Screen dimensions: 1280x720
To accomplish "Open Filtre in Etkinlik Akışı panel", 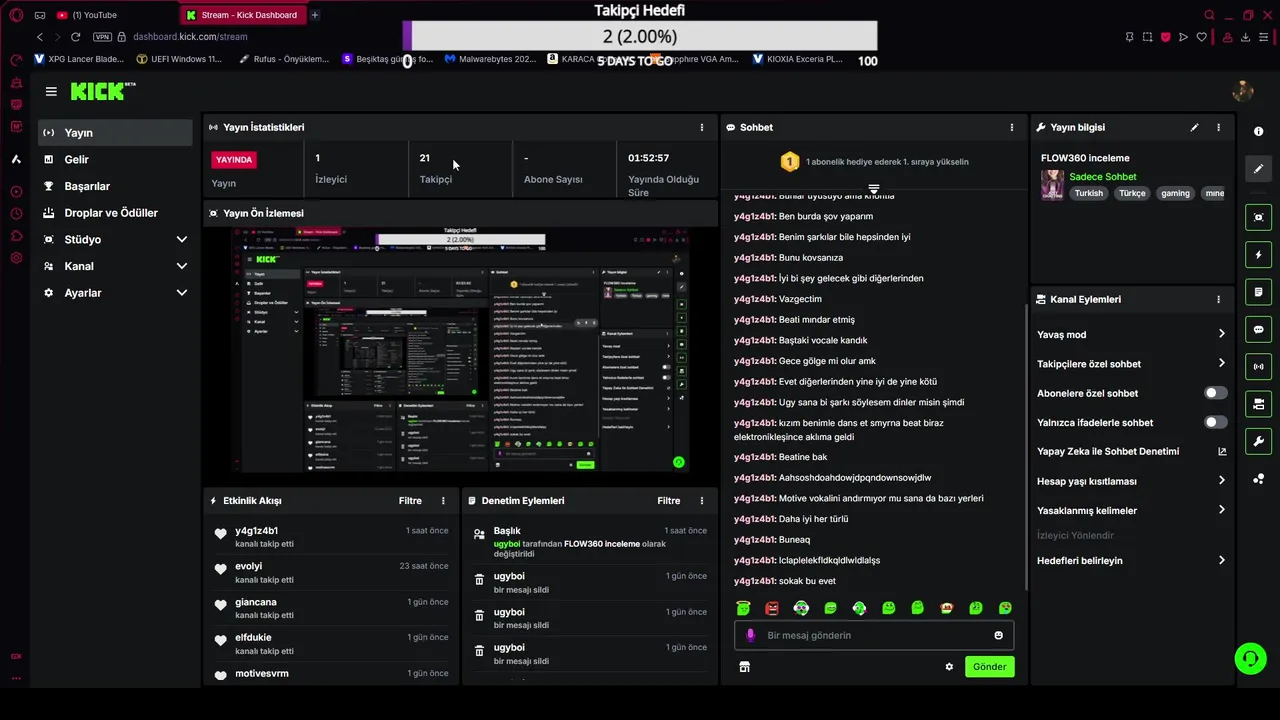I will (x=410, y=501).
